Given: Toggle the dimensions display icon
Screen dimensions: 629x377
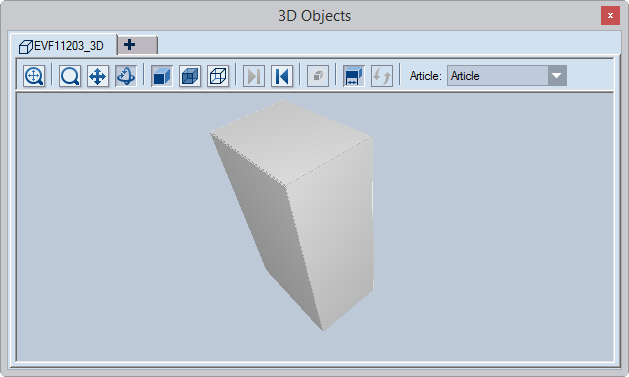Looking at the screenshot, I should [x=354, y=76].
